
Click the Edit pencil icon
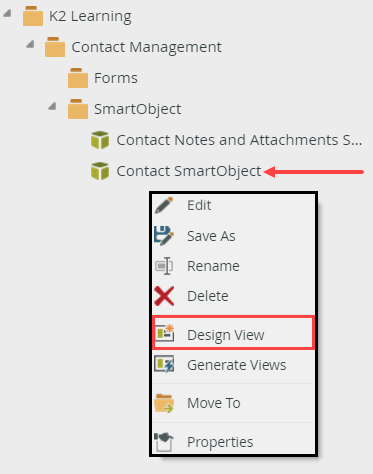click(164, 205)
